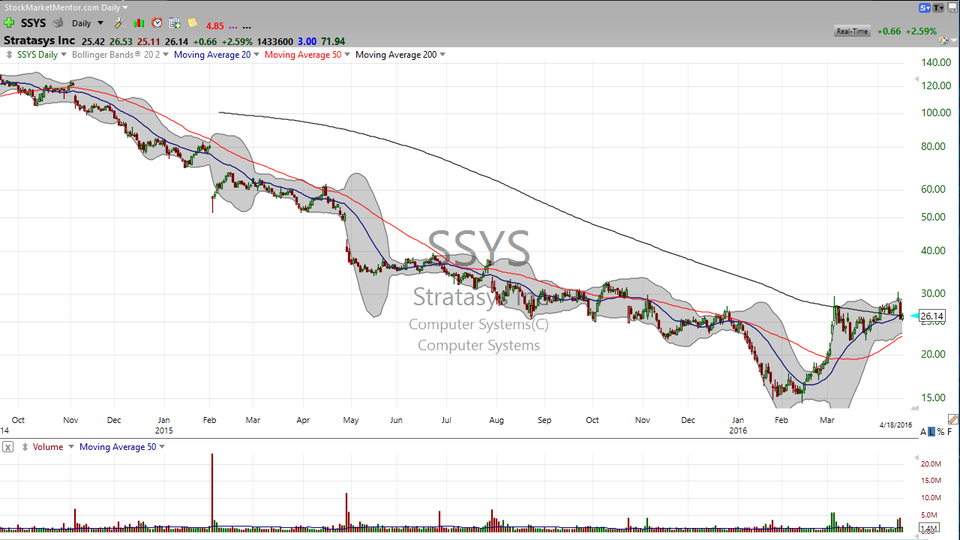Screen dimensions: 960x540
Task: Click the up-down arrows beside SSYS Daily
Action: click(x=9, y=54)
